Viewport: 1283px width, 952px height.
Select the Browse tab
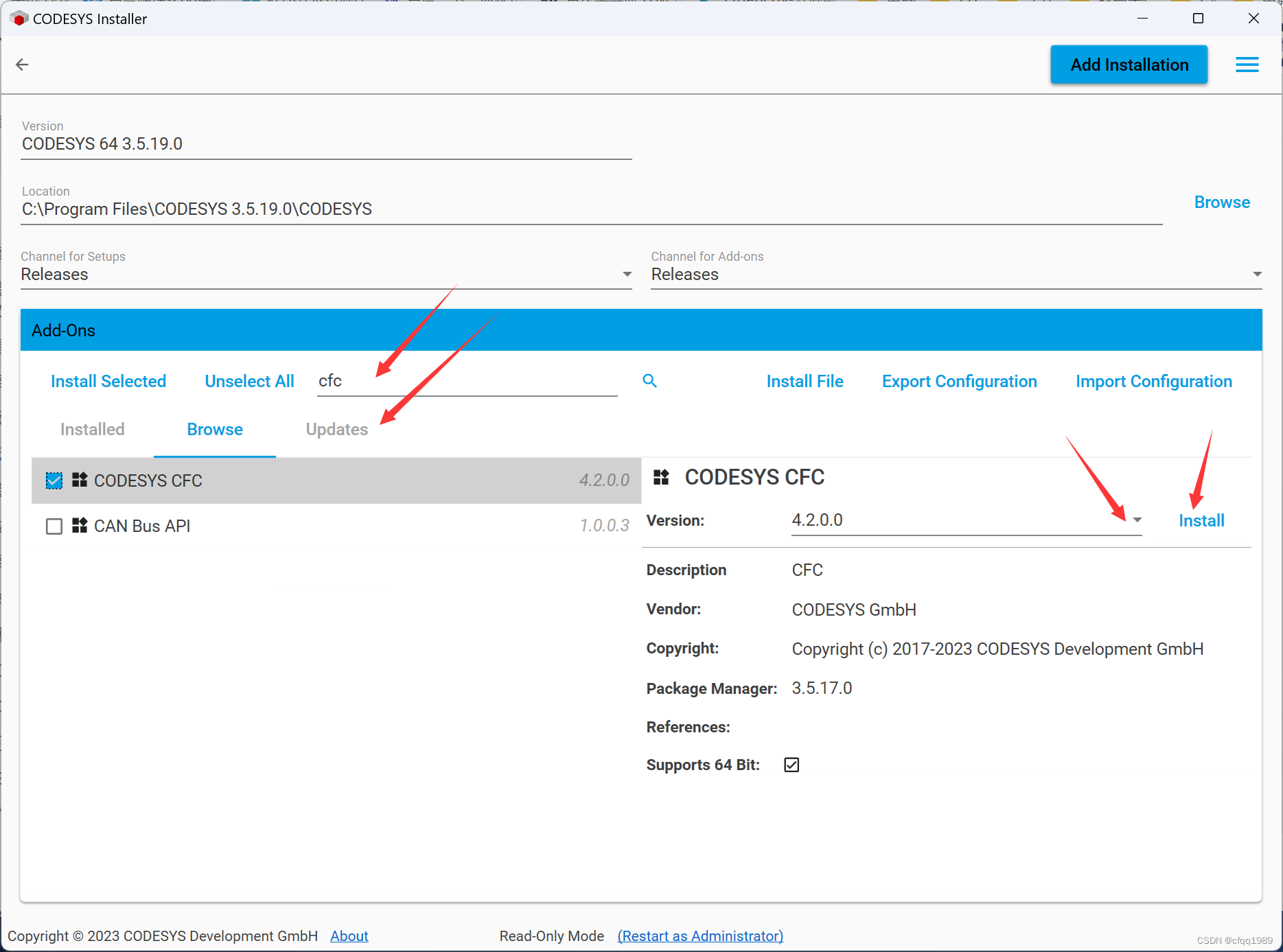tap(215, 430)
